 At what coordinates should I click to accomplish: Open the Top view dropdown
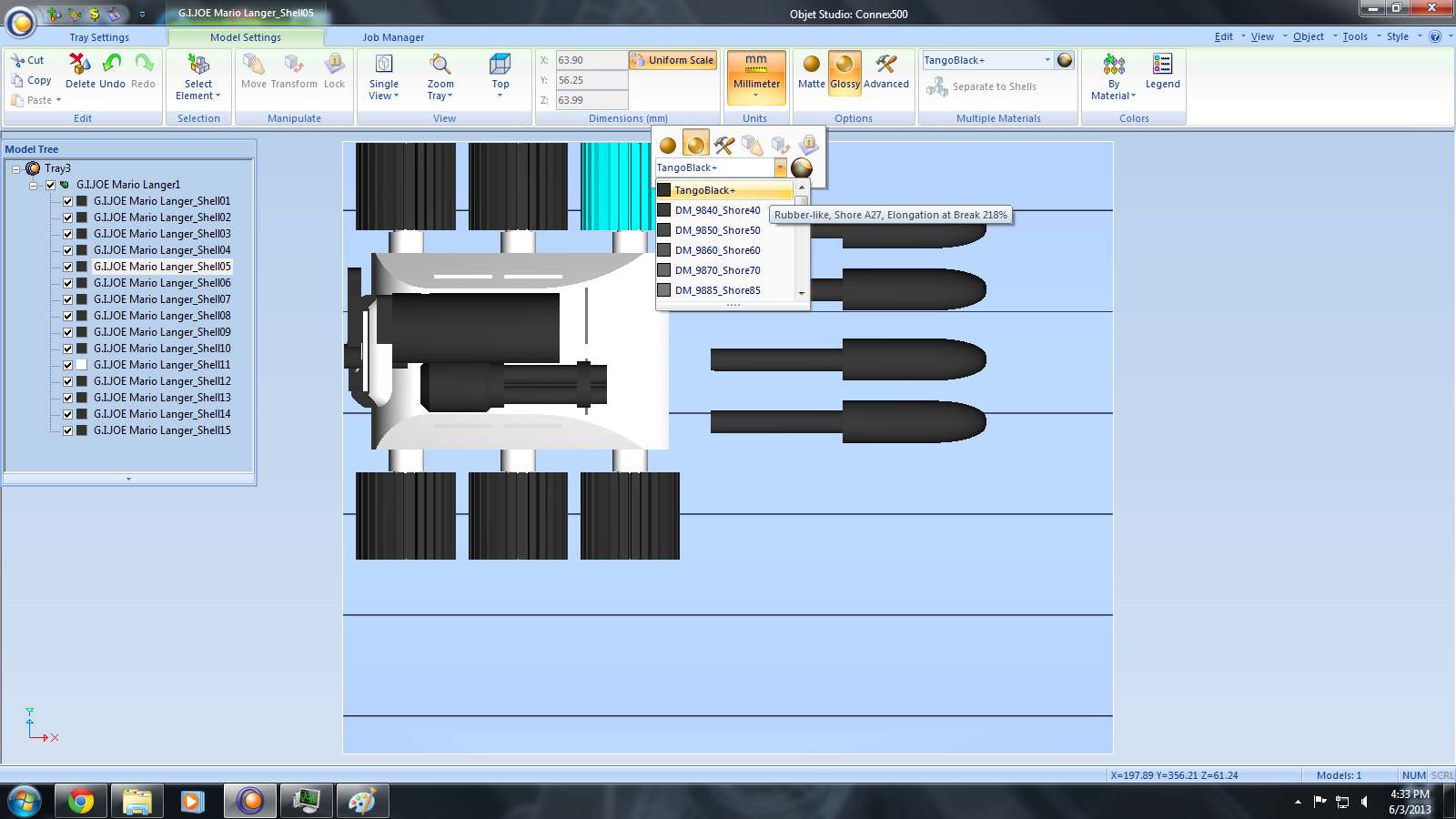[x=500, y=89]
